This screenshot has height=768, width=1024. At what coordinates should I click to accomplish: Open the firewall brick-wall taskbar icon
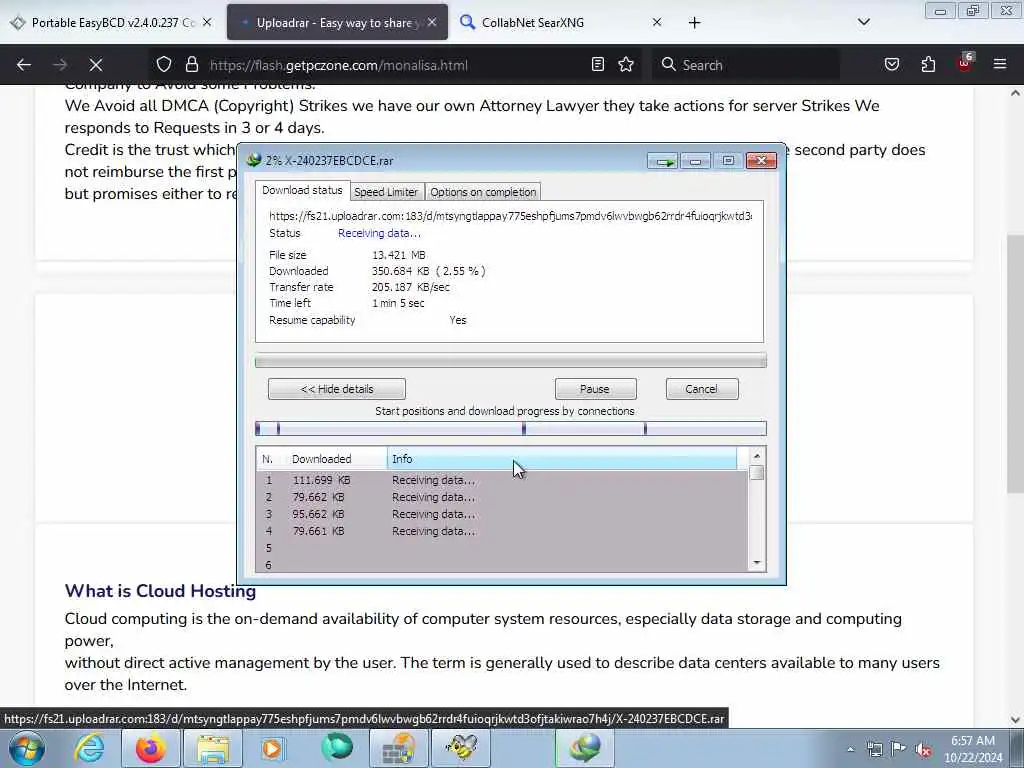(x=398, y=748)
